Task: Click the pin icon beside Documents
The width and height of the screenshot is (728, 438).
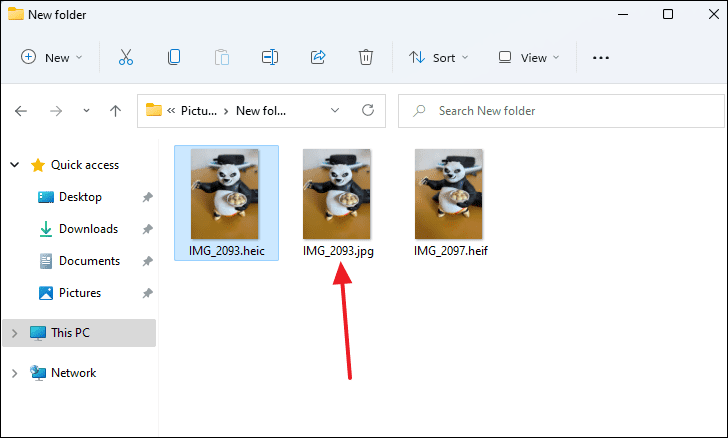Action: pos(148,261)
